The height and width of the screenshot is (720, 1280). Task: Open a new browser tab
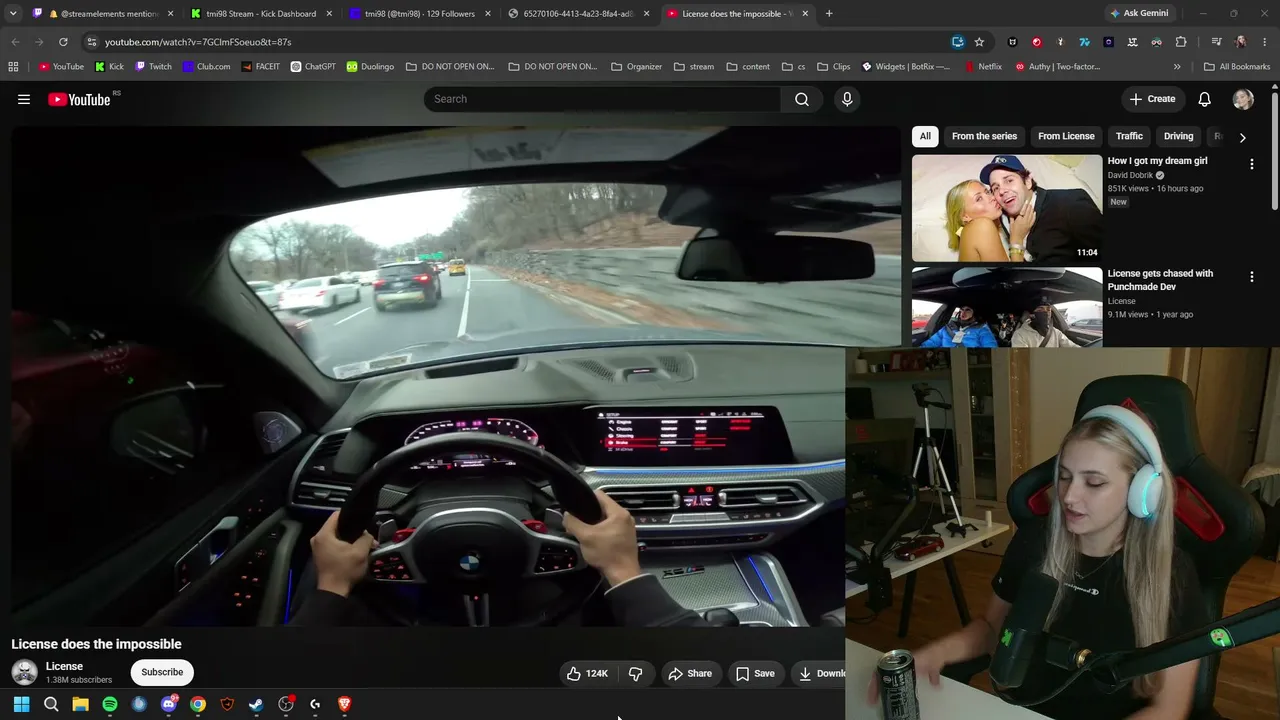[x=829, y=14]
